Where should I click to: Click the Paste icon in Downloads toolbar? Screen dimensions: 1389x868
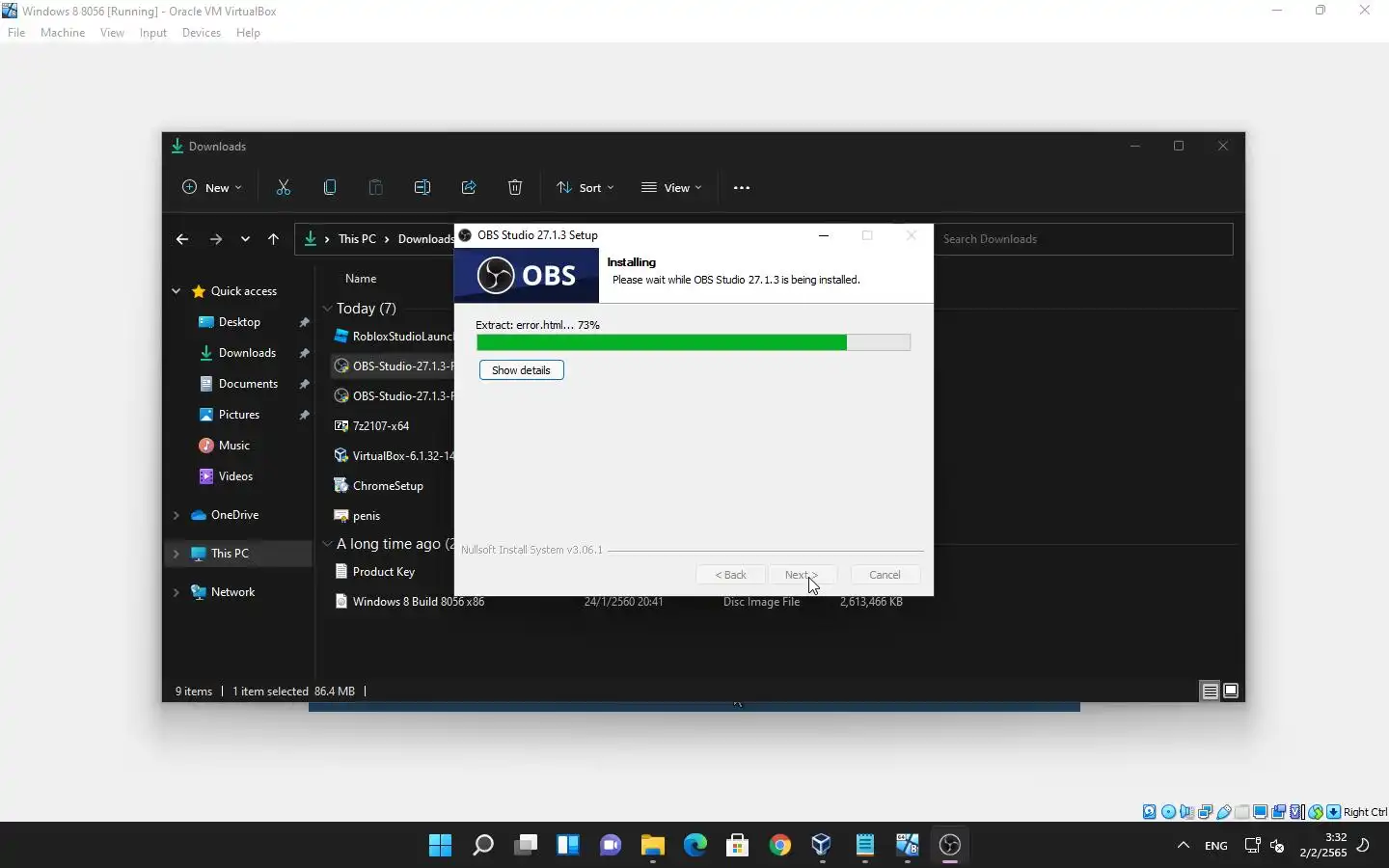[x=376, y=188]
